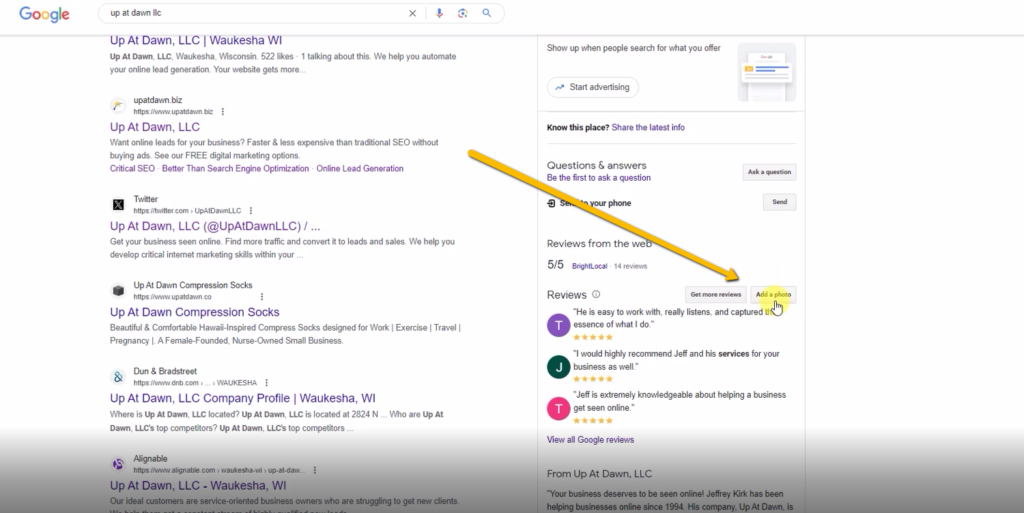Image resolution: width=1024 pixels, height=513 pixels.
Task: Open 'Up At Dawn, LLC - Waukesha, WI' Alignable result
Action: click(198, 486)
